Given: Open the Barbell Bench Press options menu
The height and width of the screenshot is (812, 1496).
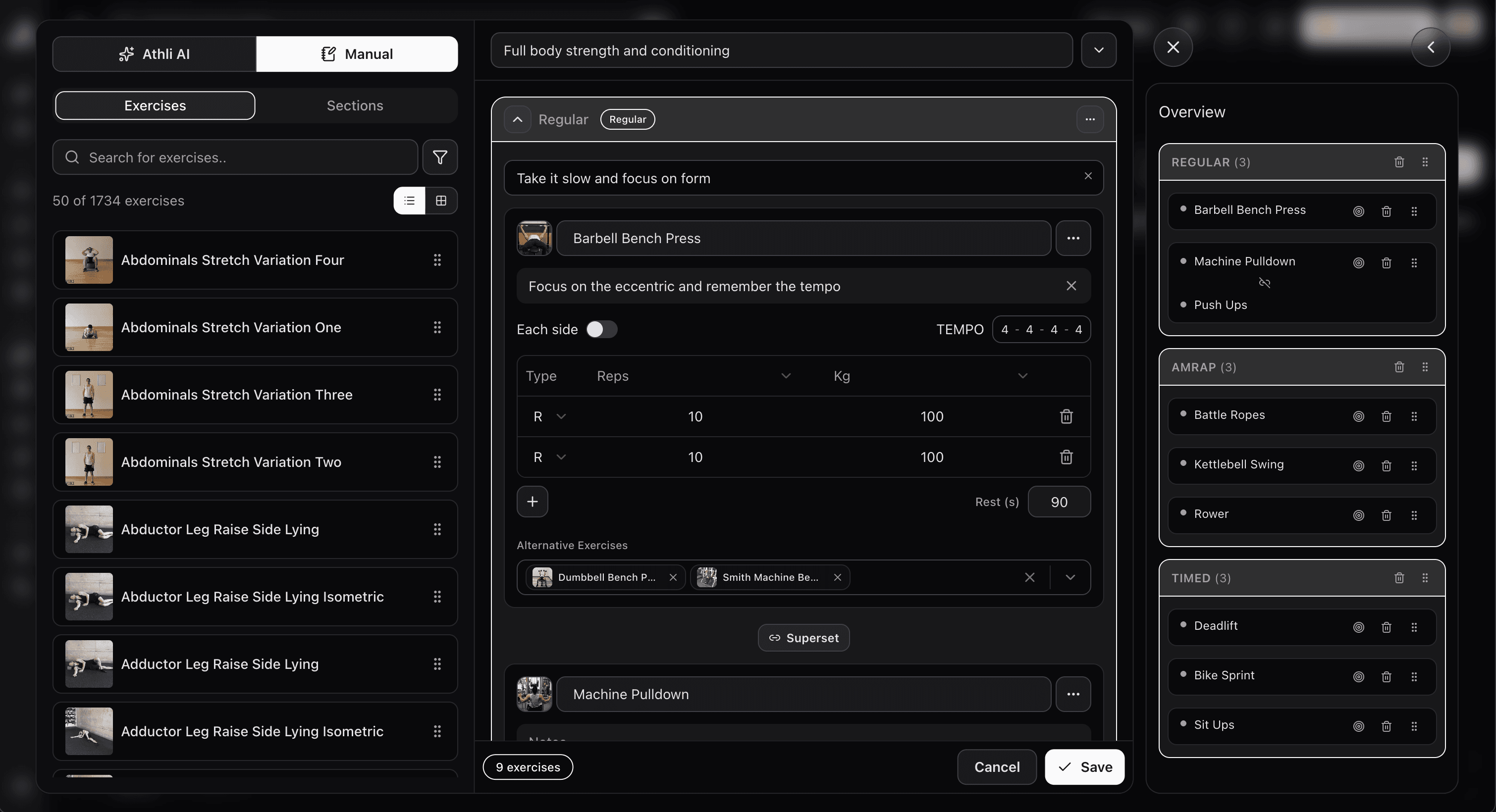Looking at the screenshot, I should [1072, 238].
